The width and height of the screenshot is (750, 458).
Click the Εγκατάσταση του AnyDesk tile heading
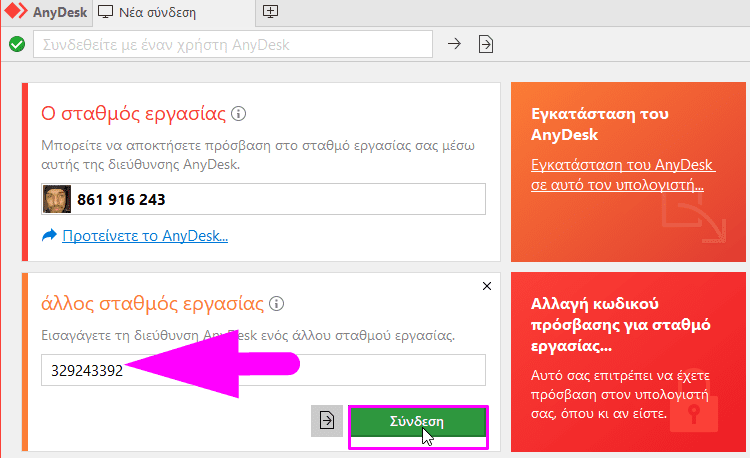coord(599,124)
